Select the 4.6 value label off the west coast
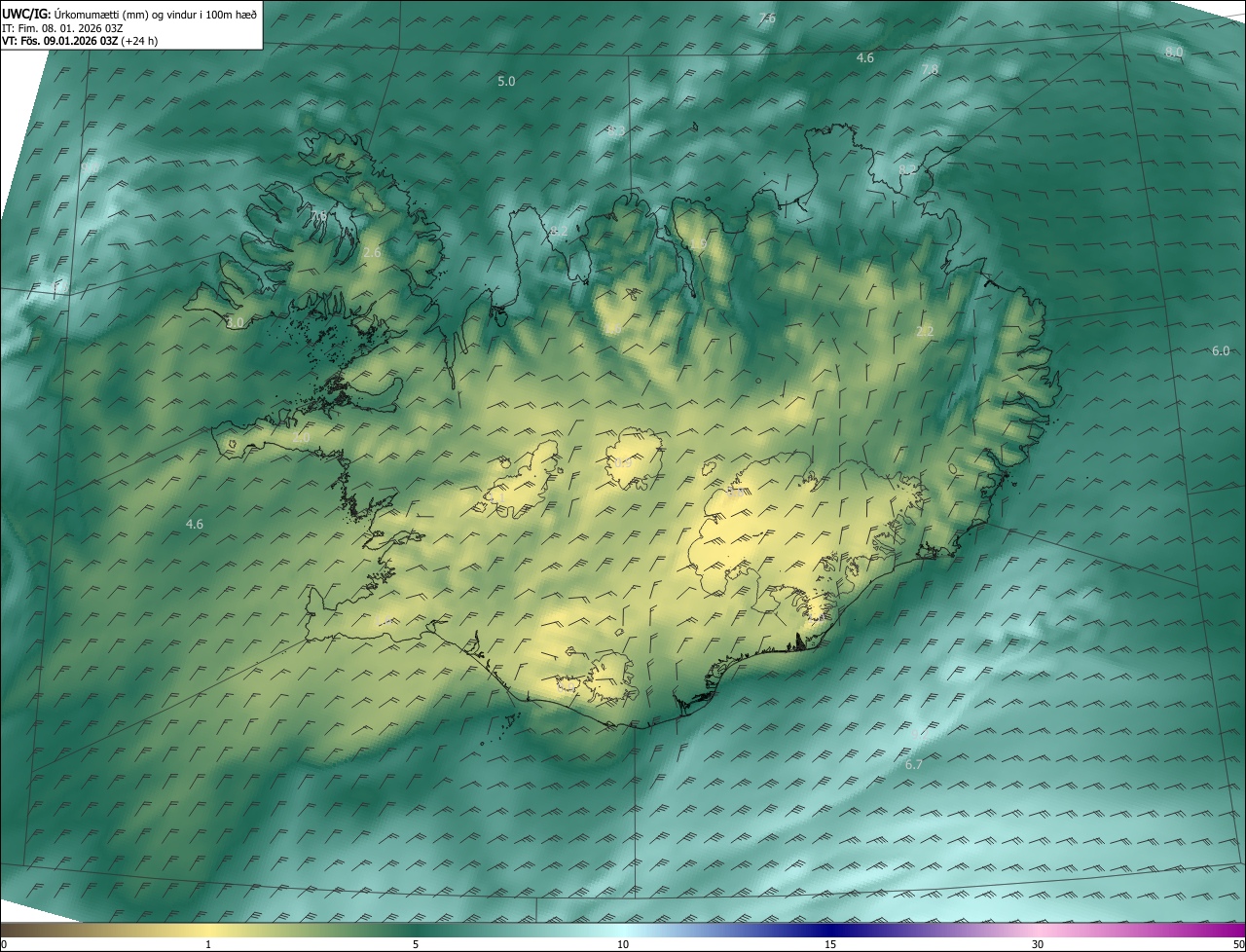This screenshot has height=952, width=1246. [195, 524]
